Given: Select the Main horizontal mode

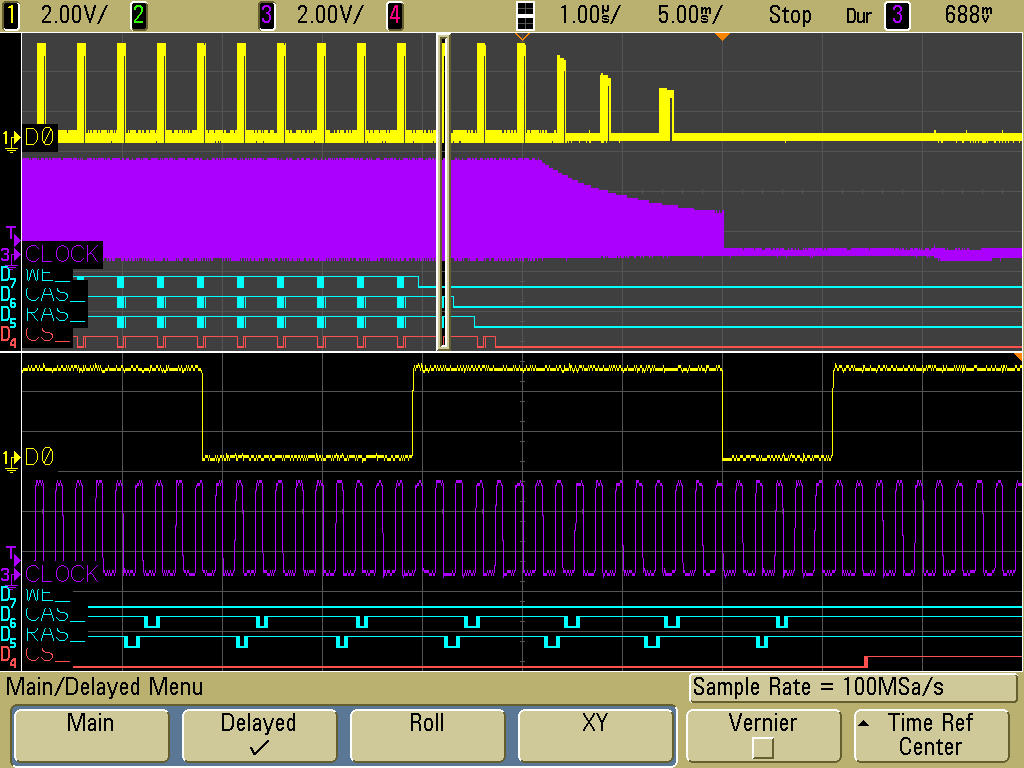Looking at the screenshot, I should [x=90, y=735].
